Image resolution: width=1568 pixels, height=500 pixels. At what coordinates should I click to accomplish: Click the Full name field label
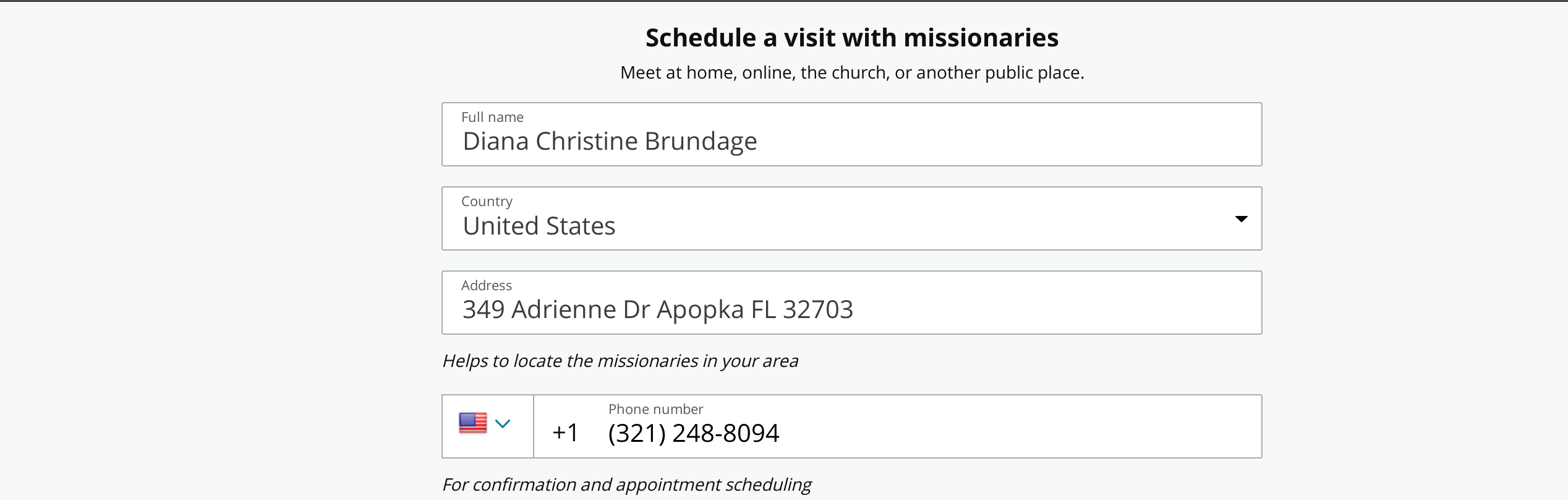tap(492, 117)
